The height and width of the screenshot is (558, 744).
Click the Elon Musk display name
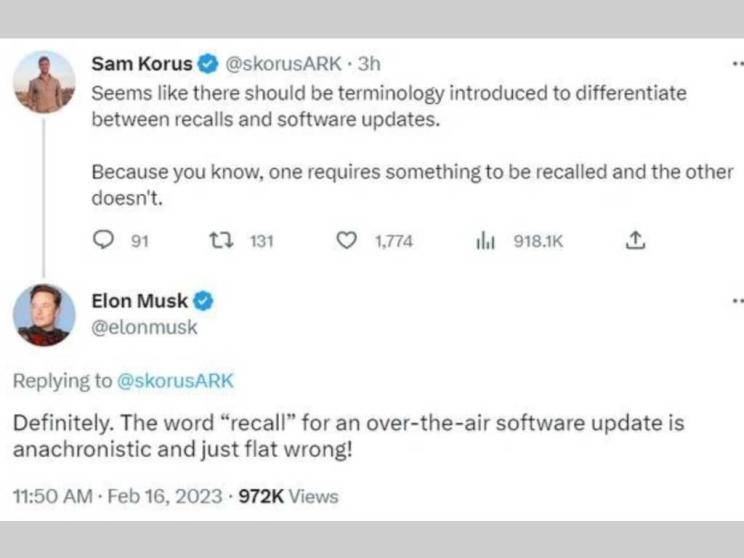click(138, 301)
